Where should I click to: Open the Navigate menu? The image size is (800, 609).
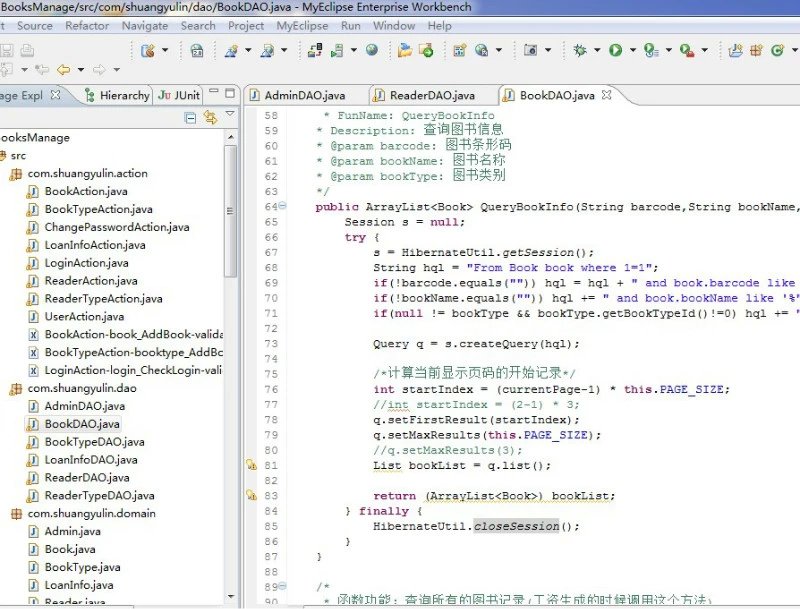click(145, 26)
